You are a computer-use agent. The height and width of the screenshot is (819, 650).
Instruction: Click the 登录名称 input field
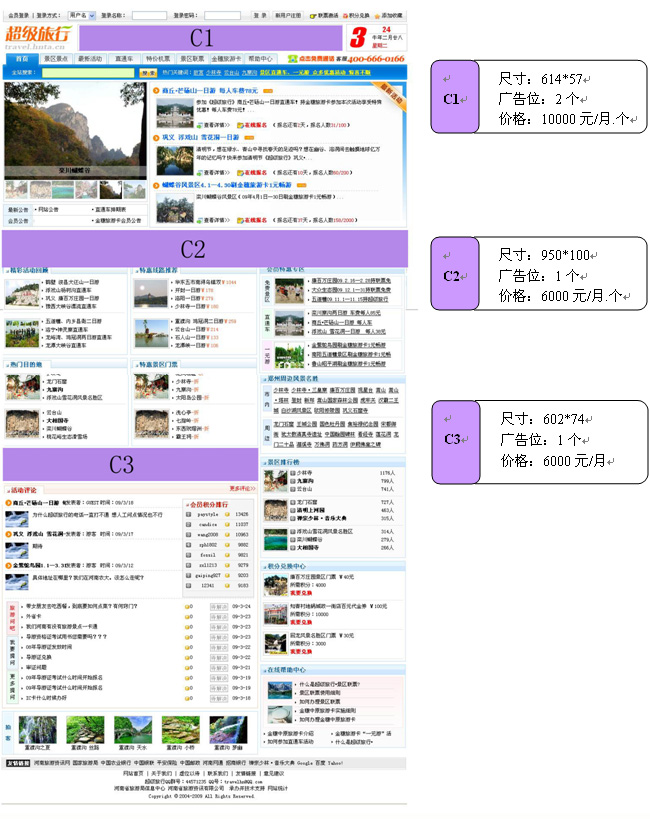(149, 16)
